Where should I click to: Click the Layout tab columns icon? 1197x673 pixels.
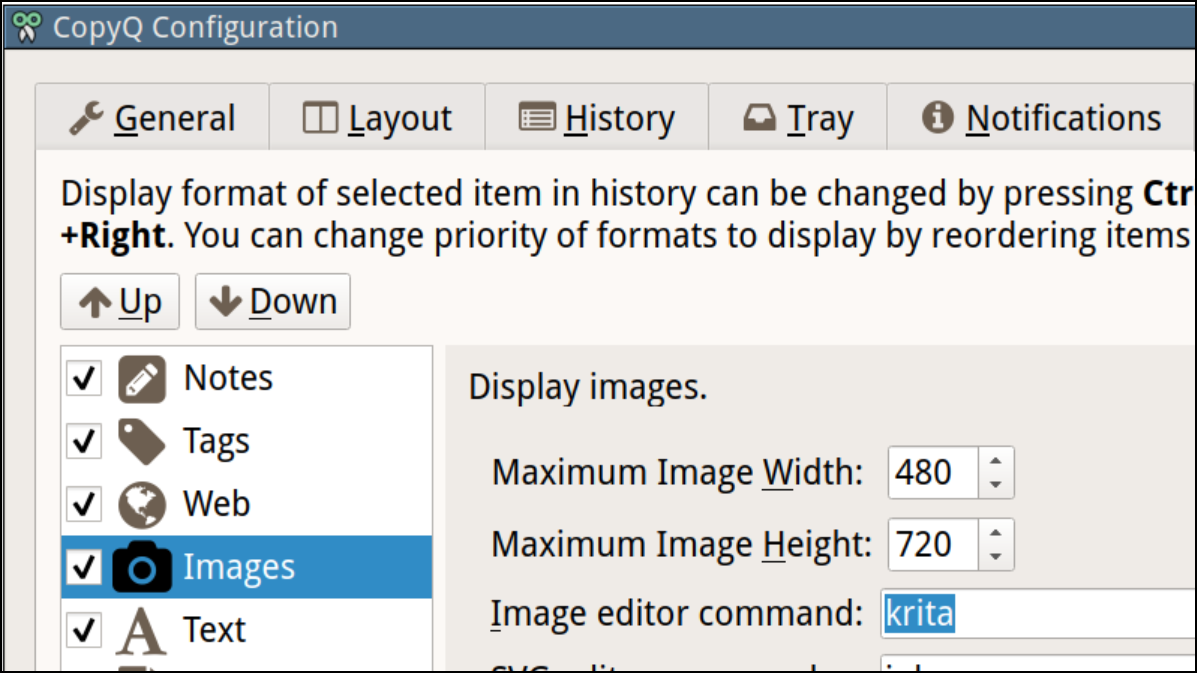pyautogui.click(x=320, y=118)
